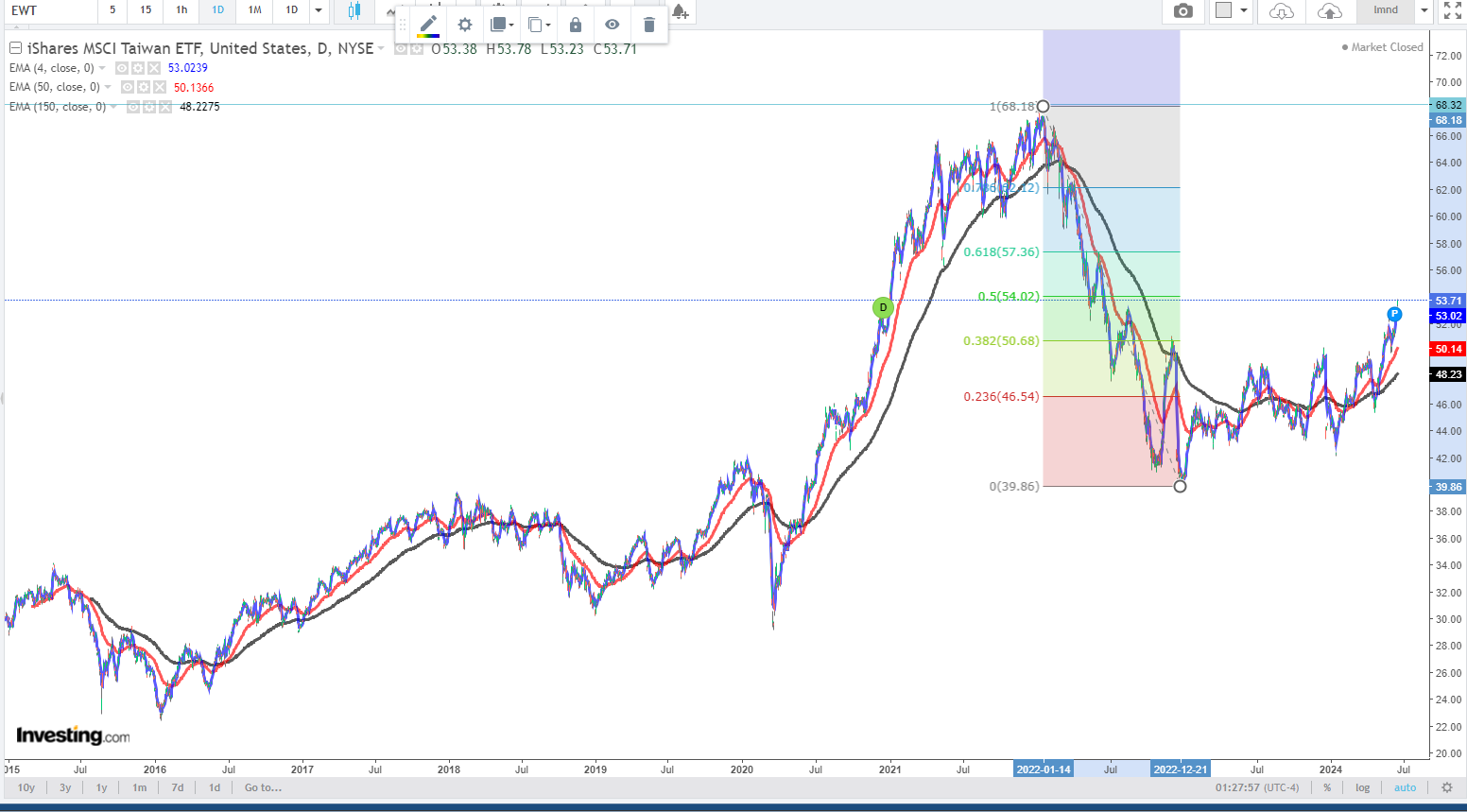Zoom to 1m range
1467x812 pixels.
(x=140, y=787)
